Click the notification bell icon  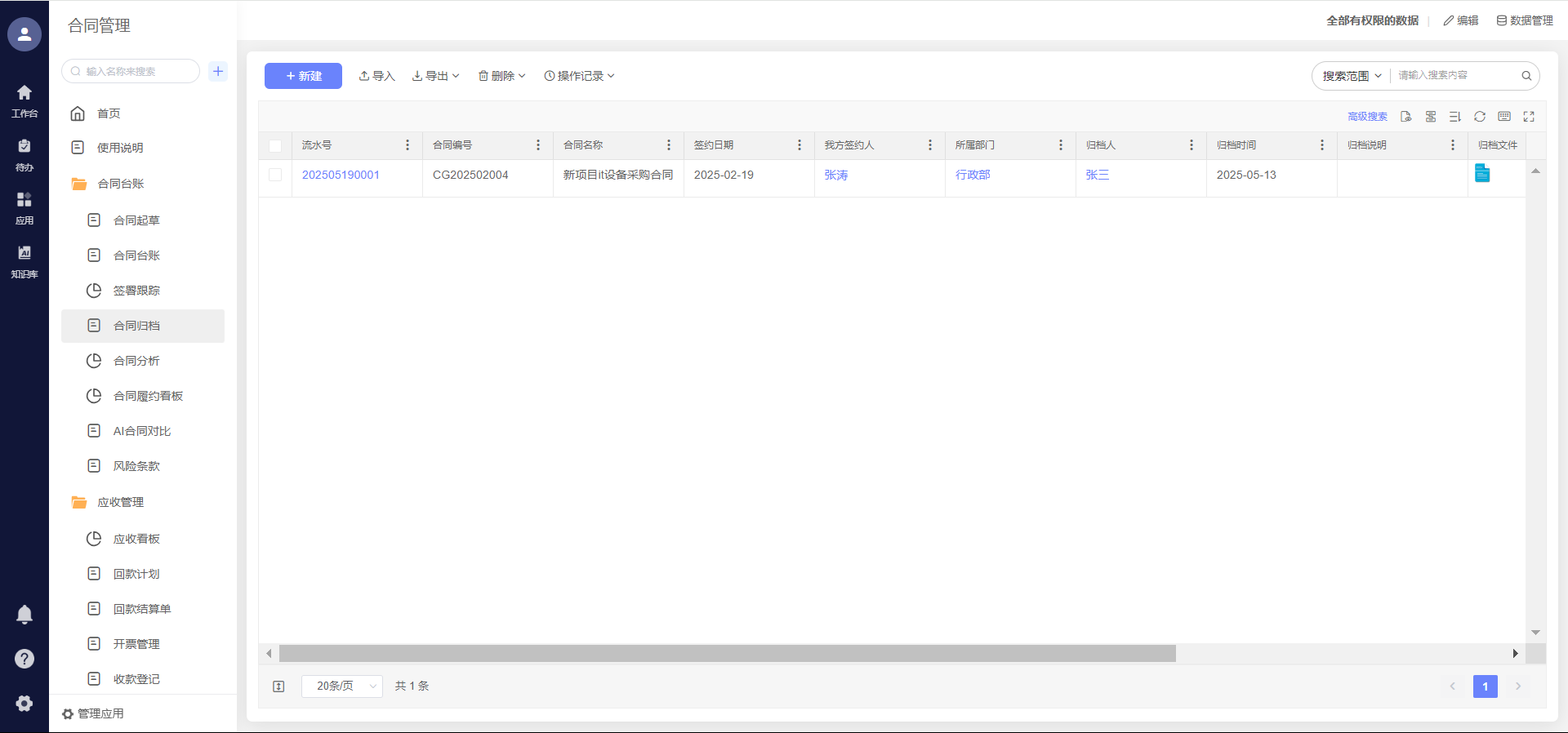pos(24,615)
